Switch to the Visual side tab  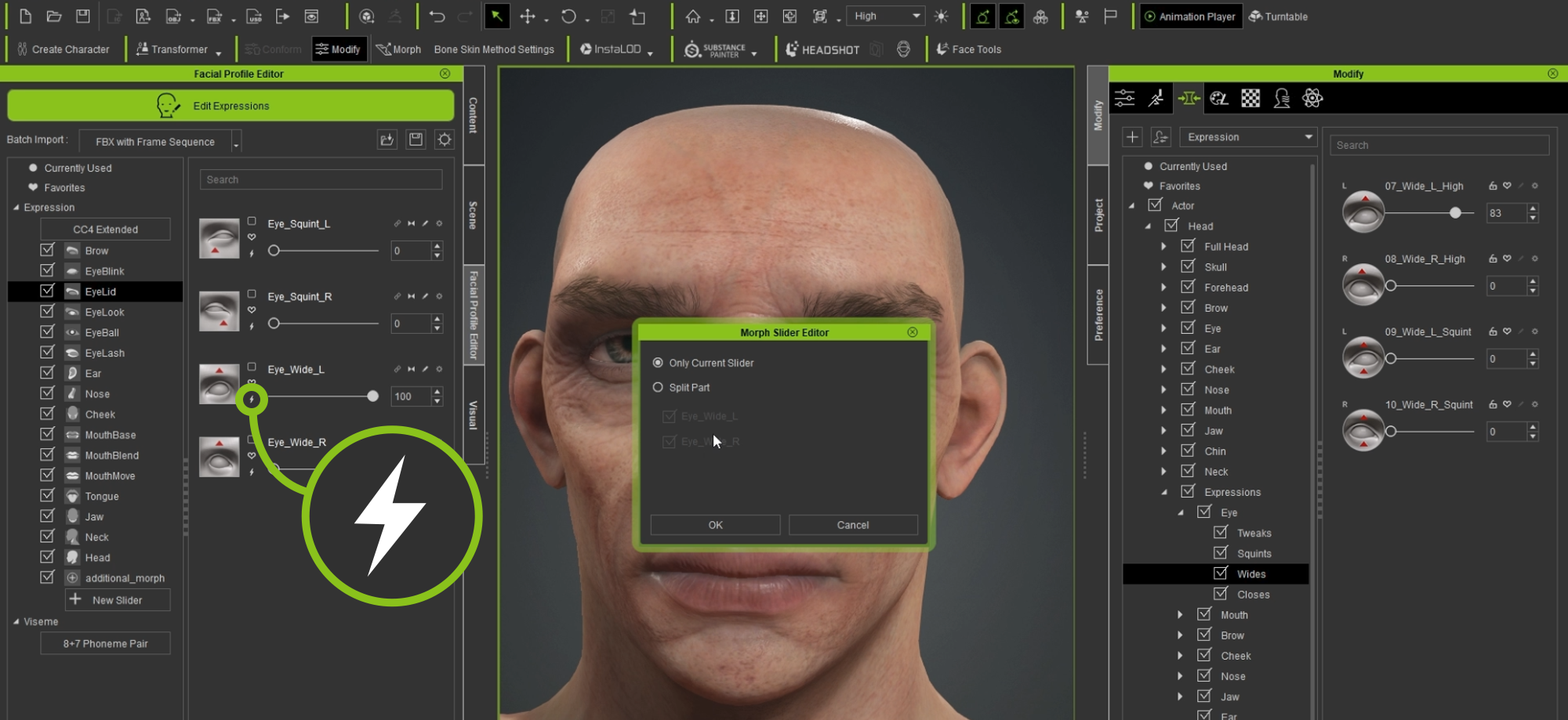pos(473,414)
